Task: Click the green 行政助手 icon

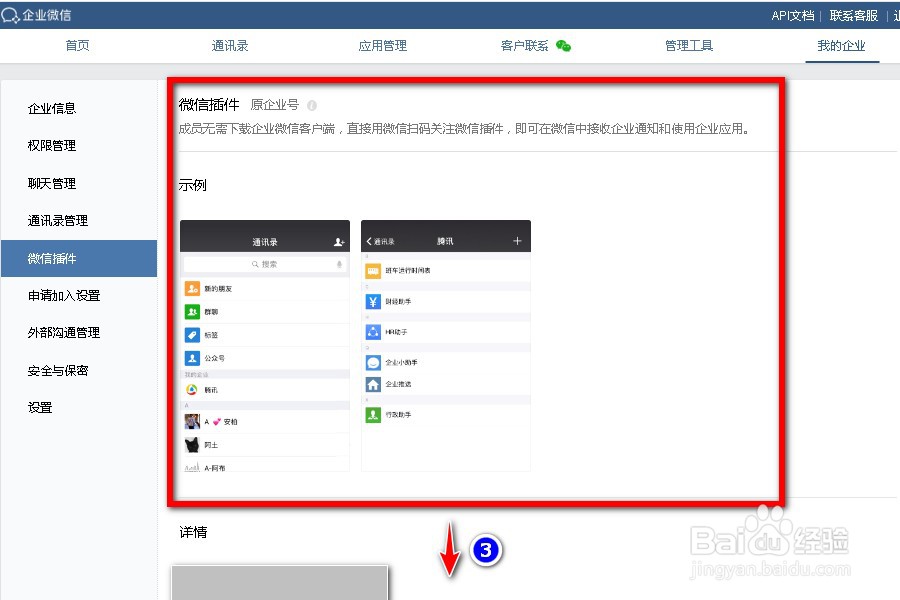Action: pyautogui.click(x=373, y=415)
